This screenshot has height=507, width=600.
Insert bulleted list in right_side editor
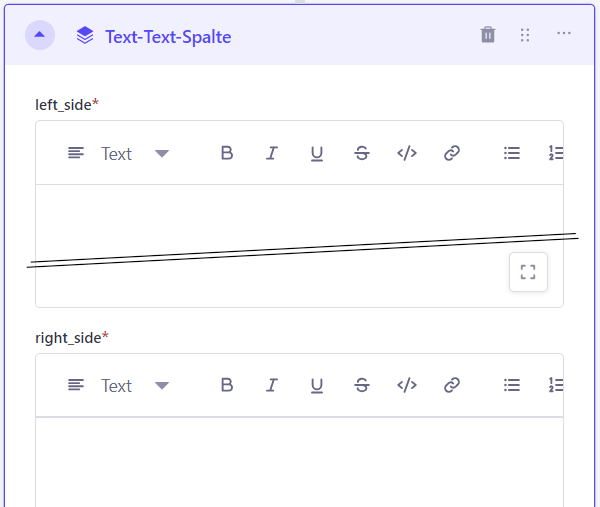click(512, 385)
